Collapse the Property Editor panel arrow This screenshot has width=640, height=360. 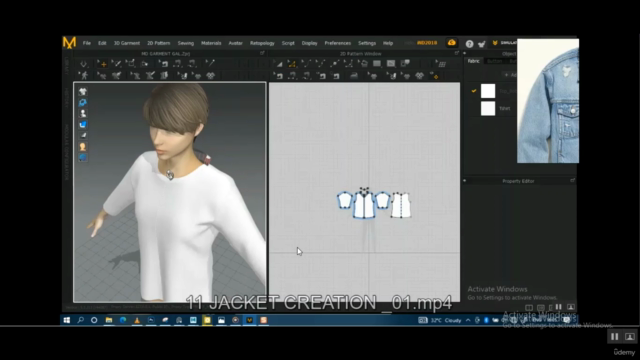(x=465, y=180)
